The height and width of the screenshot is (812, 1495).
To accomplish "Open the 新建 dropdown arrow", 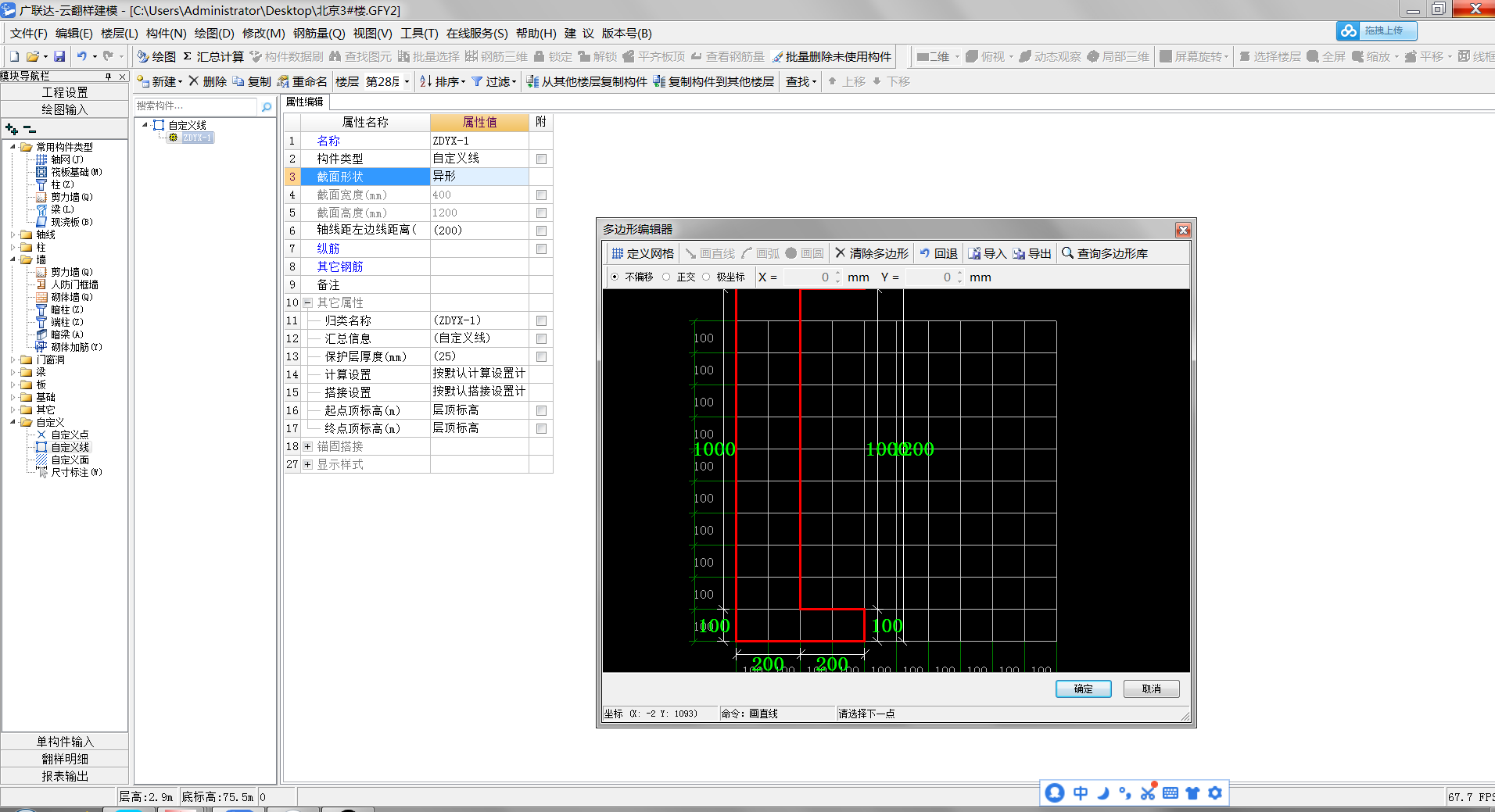I will [180, 81].
